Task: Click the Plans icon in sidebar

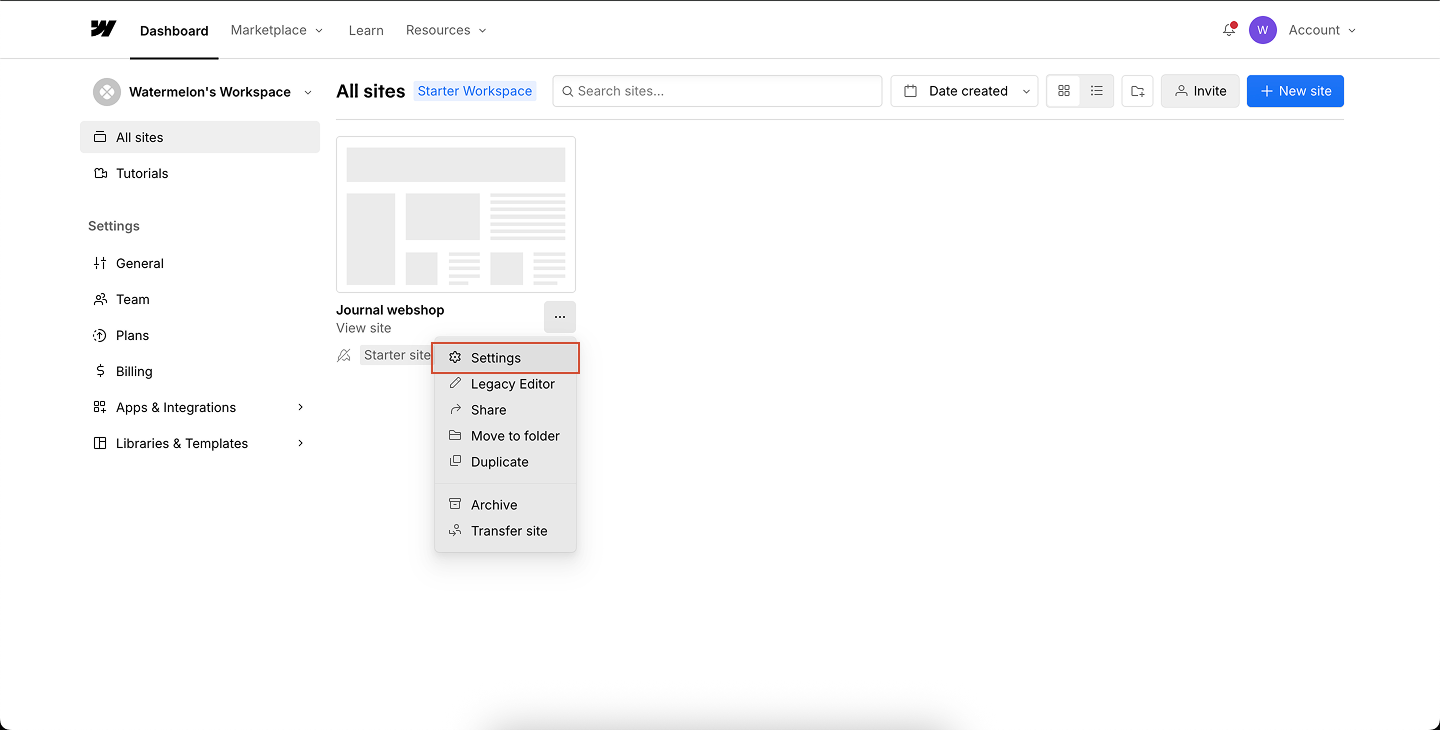Action: tap(100, 335)
